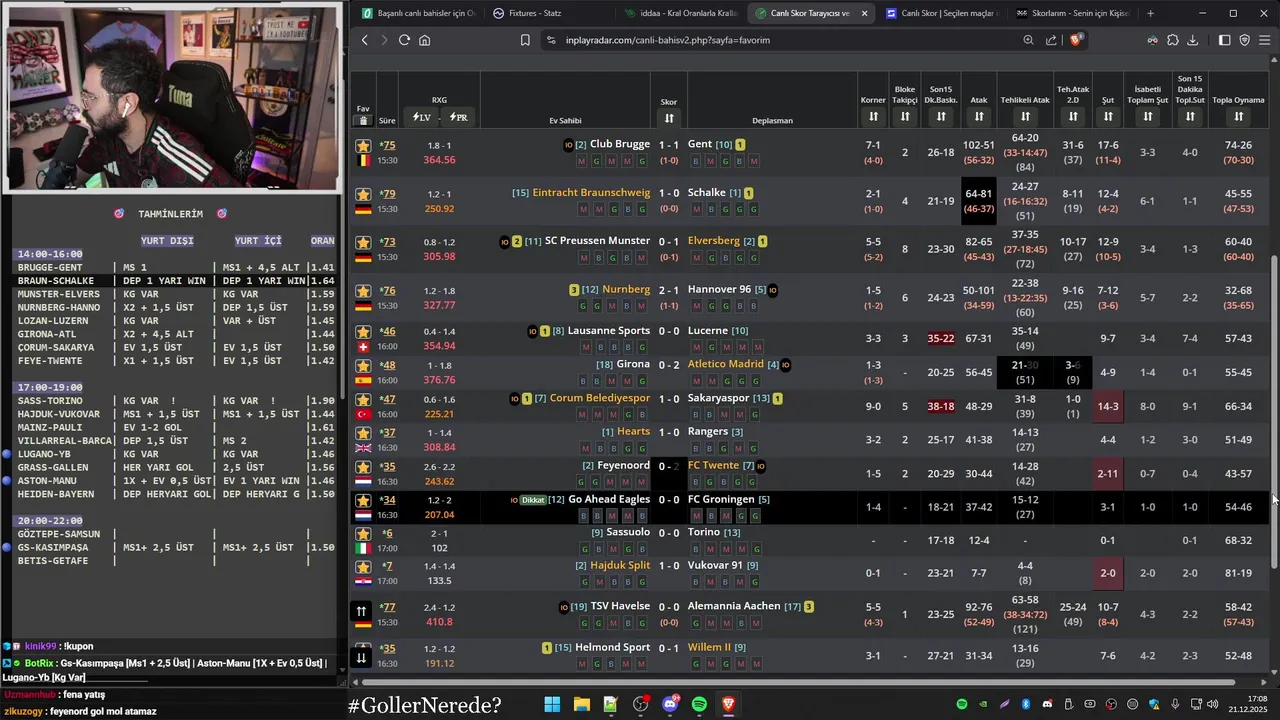Open Sakaryaspor team link

pyautogui.click(x=718, y=398)
